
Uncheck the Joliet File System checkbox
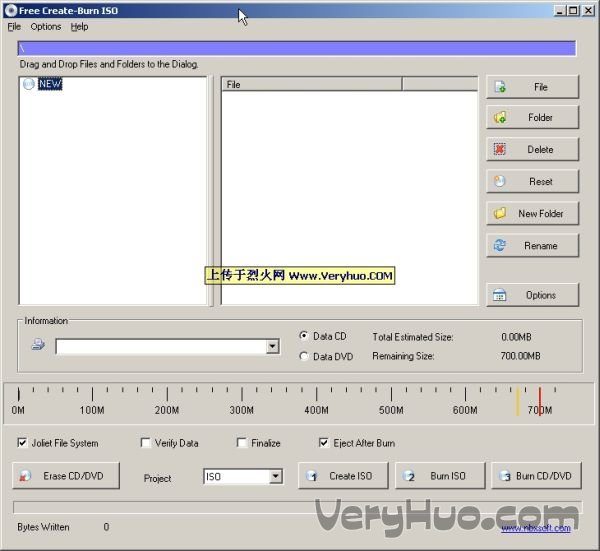pos(22,443)
